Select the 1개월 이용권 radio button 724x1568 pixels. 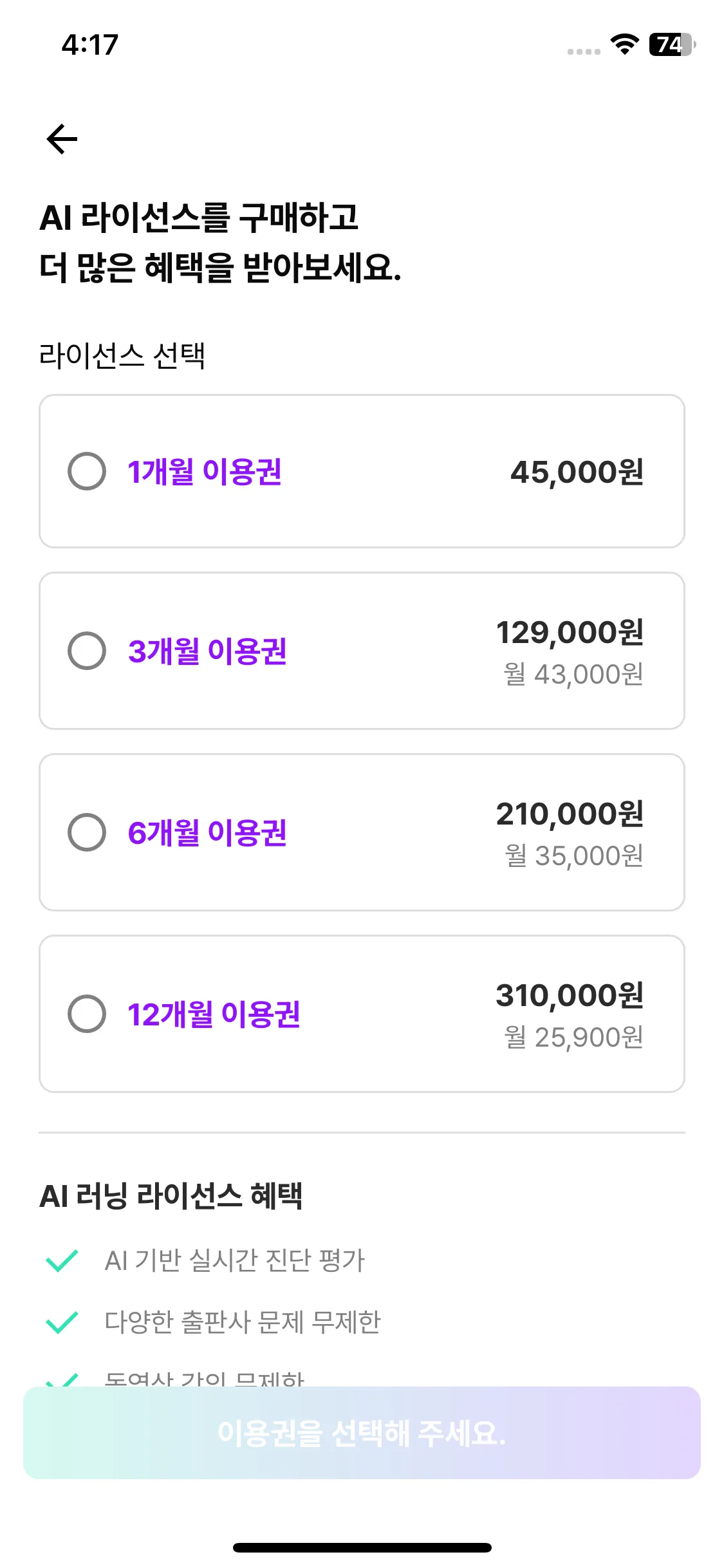click(x=87, y=471)
